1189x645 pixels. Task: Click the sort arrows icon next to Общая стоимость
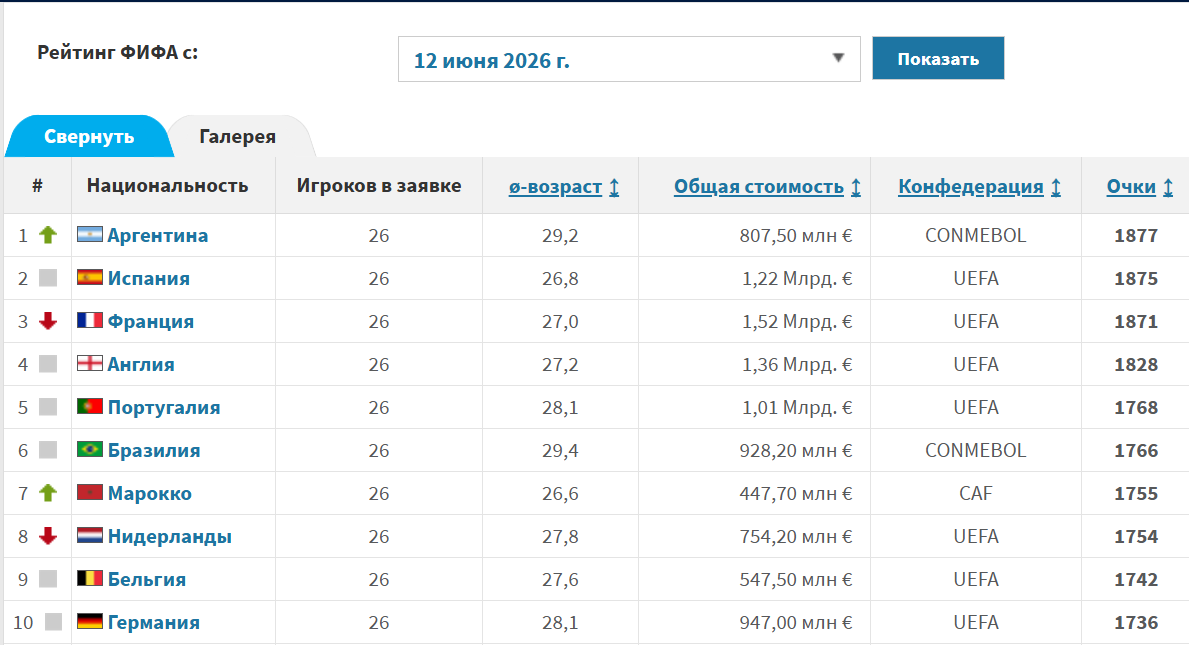click(855, 186)
